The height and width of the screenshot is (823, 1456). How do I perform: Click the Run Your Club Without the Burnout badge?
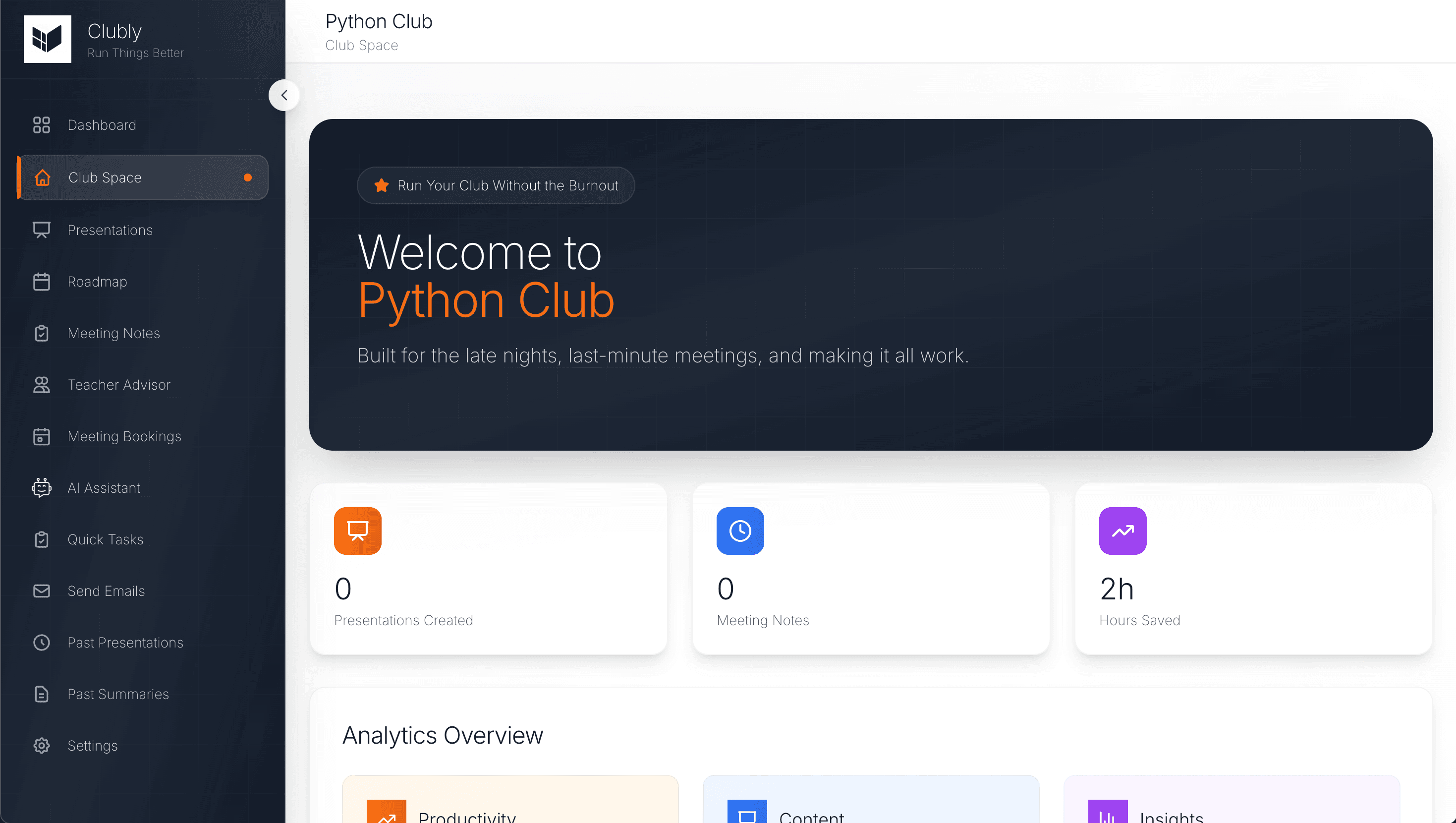(x=496, y=185)
